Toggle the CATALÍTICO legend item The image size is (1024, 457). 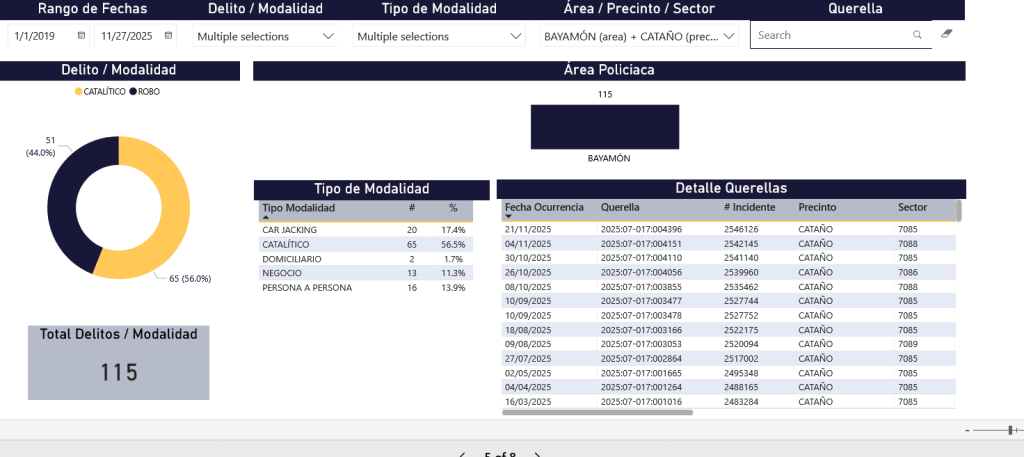[x=100, y=91]
